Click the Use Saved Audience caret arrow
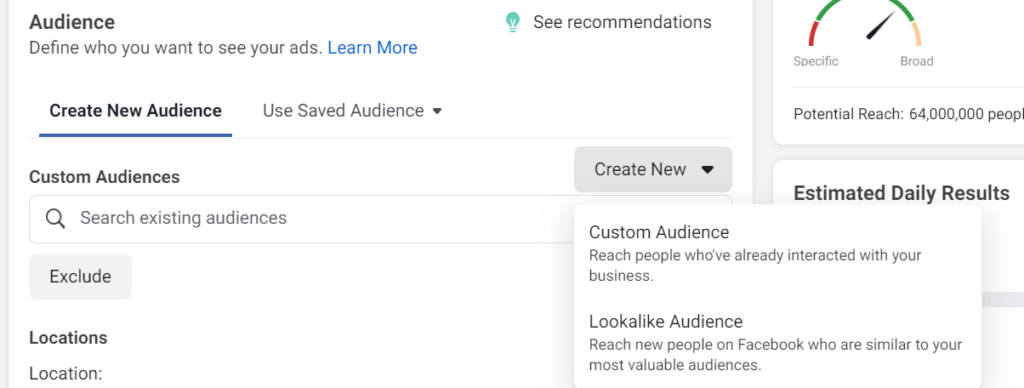Image resolution: width=1024 pixels, height=388 pixels. coord(438,112)
